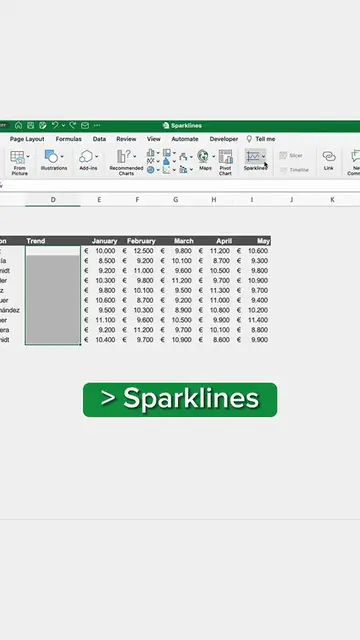Click the Slicer icon
360x640 pixels.
click(283, 156)
